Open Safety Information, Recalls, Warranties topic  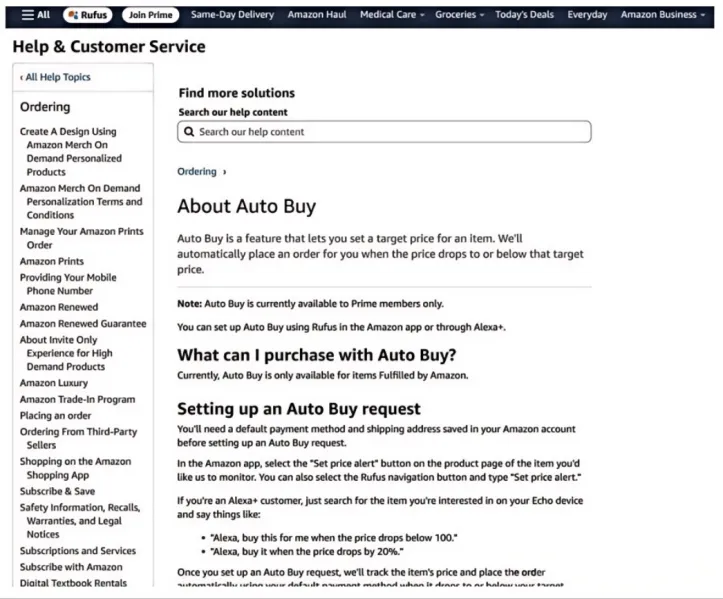coord(80,521)
